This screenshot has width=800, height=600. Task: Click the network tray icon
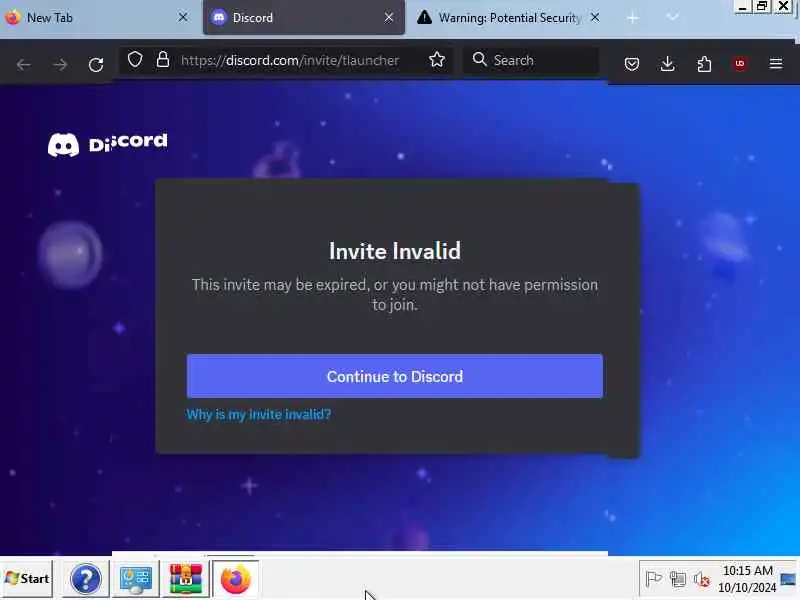[678, 579]
